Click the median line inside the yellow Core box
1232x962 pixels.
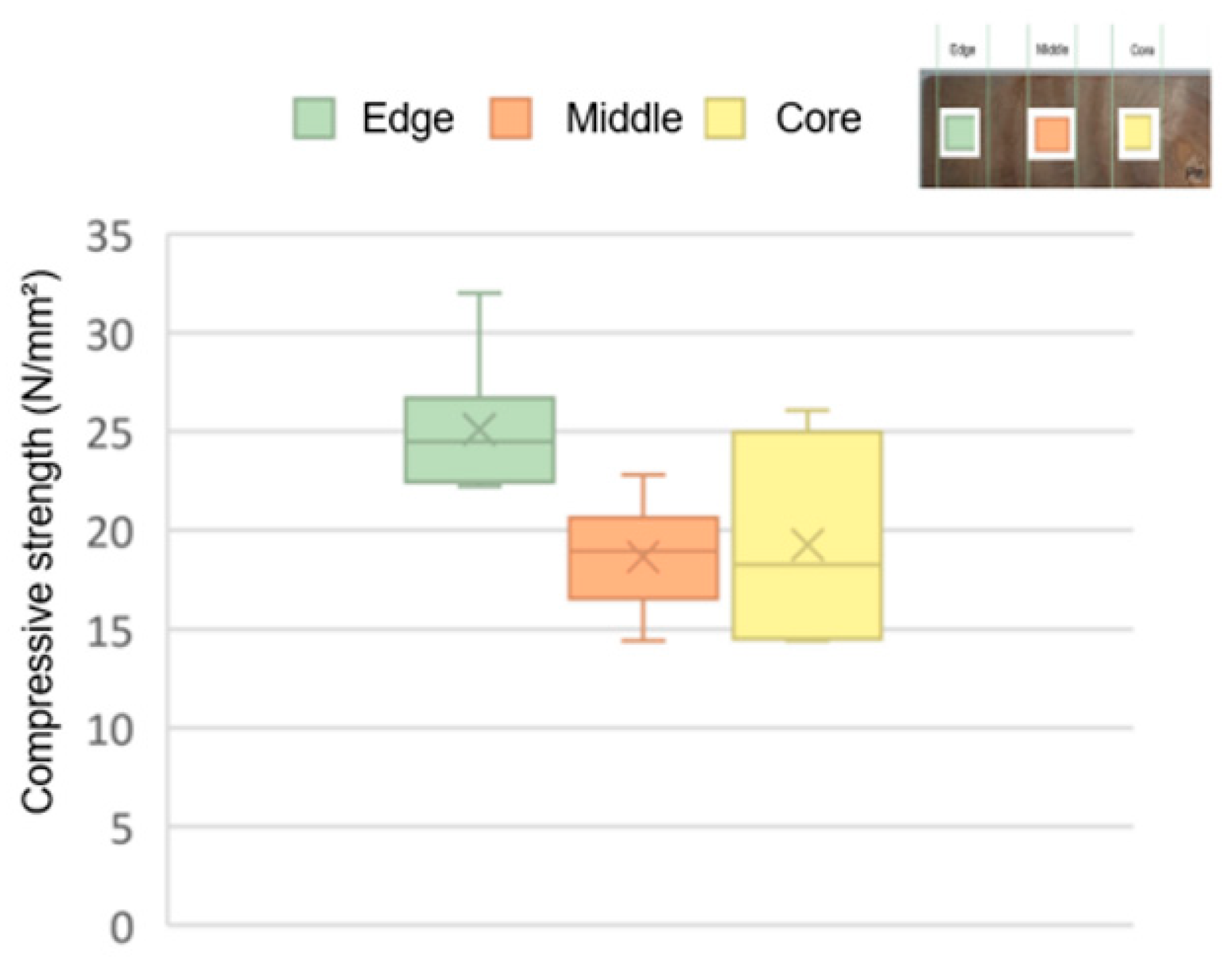pyautogui.click(x=807, y=564)
